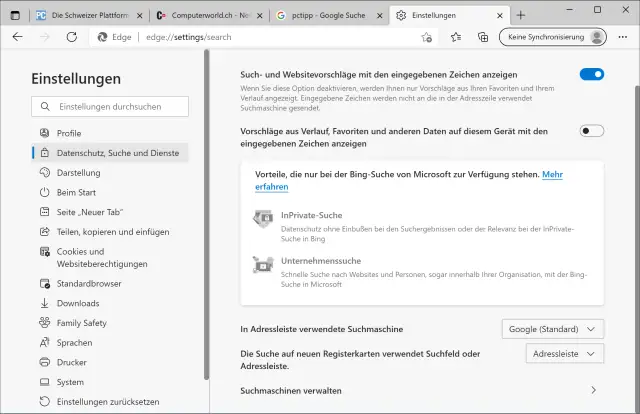Open Drucker settings in sidebar
The image size is (640, 414).
pos(71,362)
